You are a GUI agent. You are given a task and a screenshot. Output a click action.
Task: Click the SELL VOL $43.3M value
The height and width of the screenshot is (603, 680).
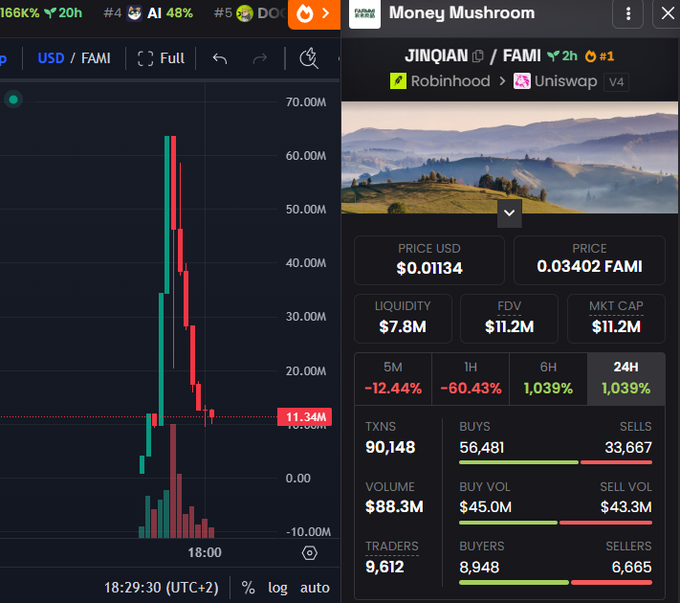tap(626, 507)
